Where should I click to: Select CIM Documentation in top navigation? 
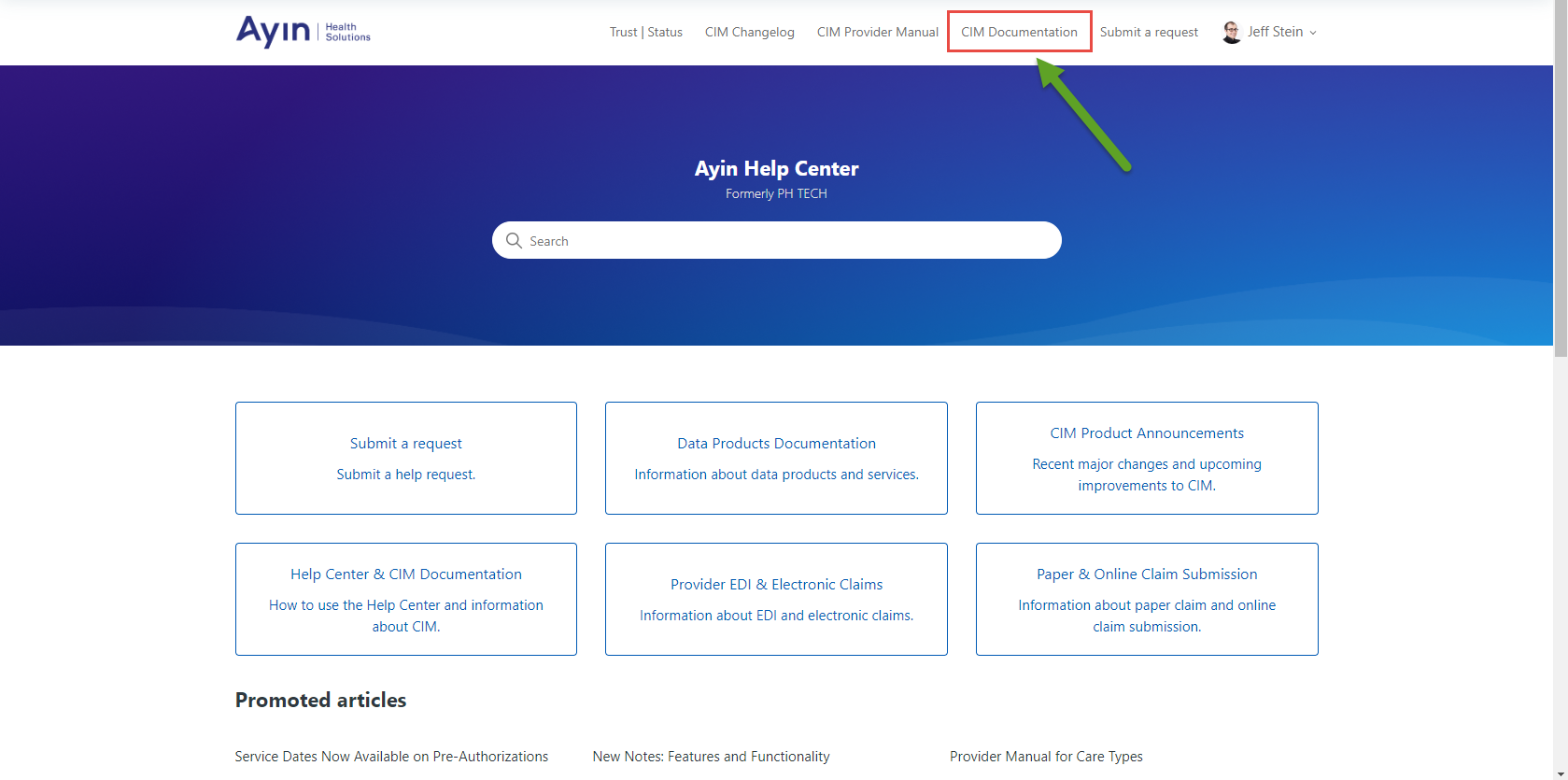[1019, 32]
